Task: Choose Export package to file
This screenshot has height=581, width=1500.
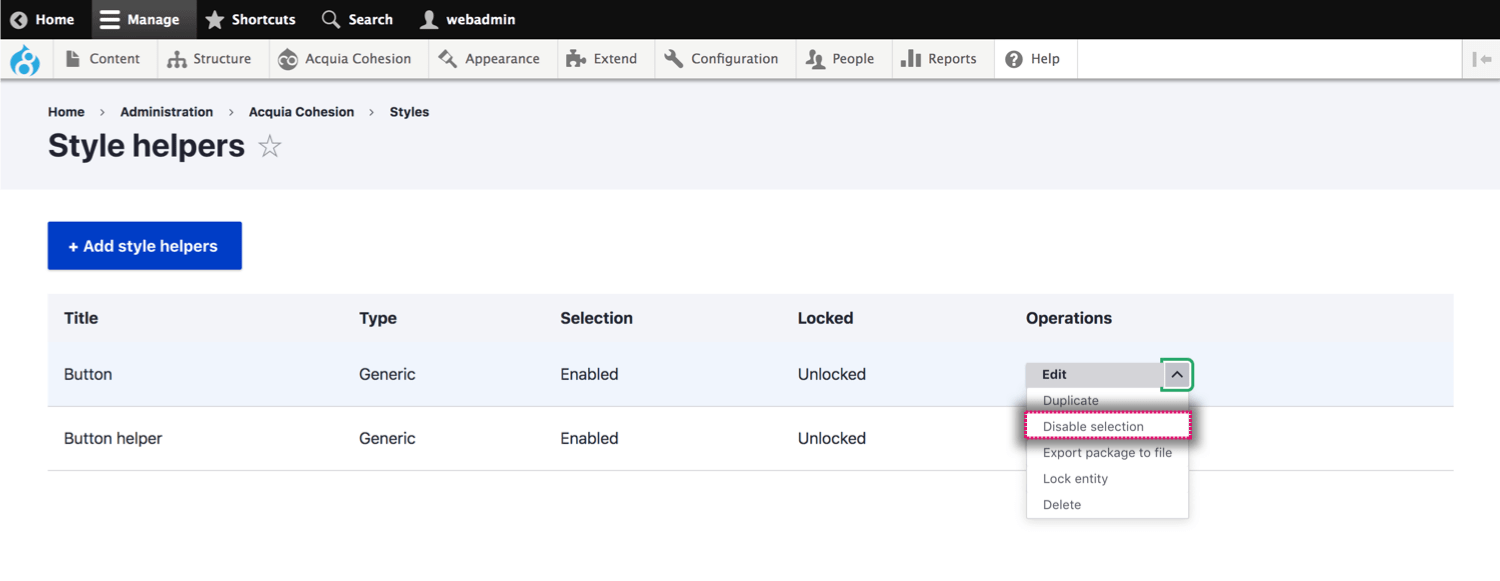Action: coord(1107,452)
